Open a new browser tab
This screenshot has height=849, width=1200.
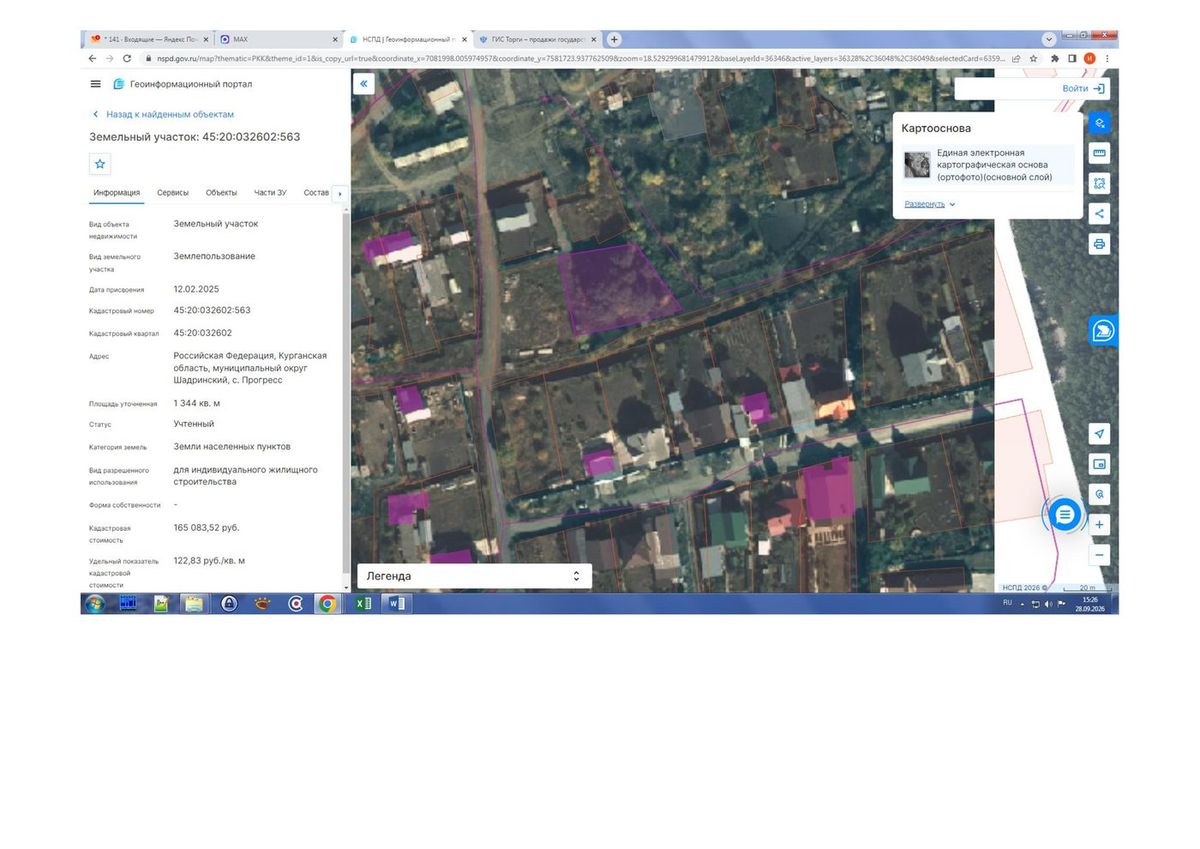coord(614,39)
